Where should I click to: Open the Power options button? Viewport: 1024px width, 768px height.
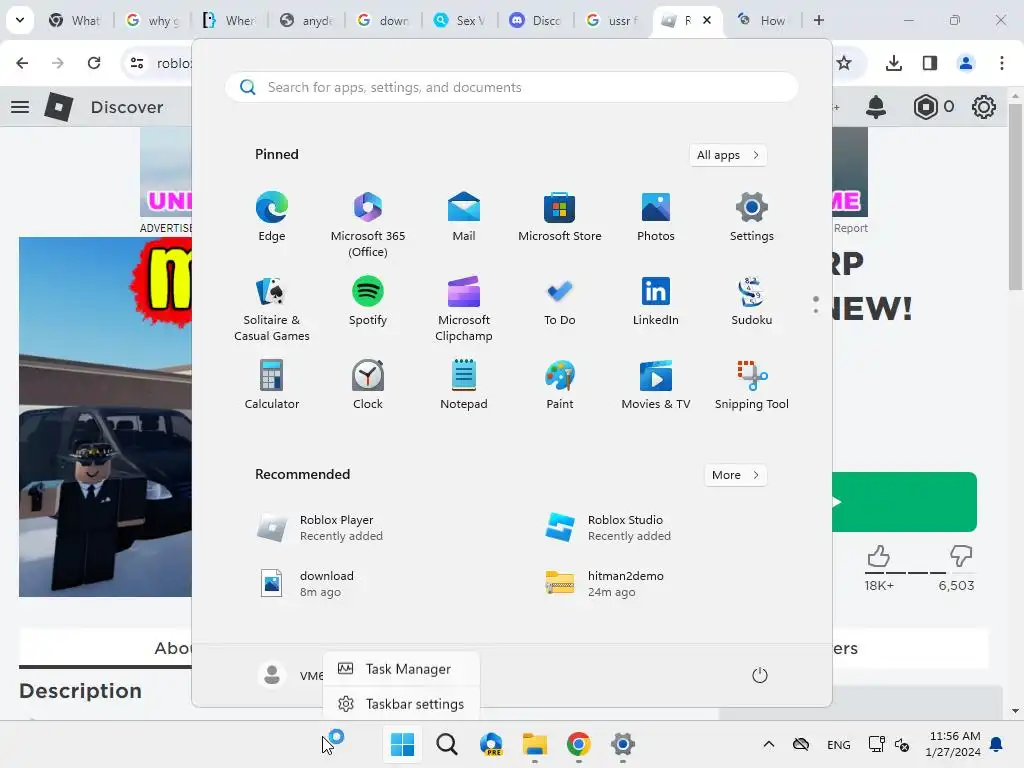pyautogui.click(x=760, y=675)
